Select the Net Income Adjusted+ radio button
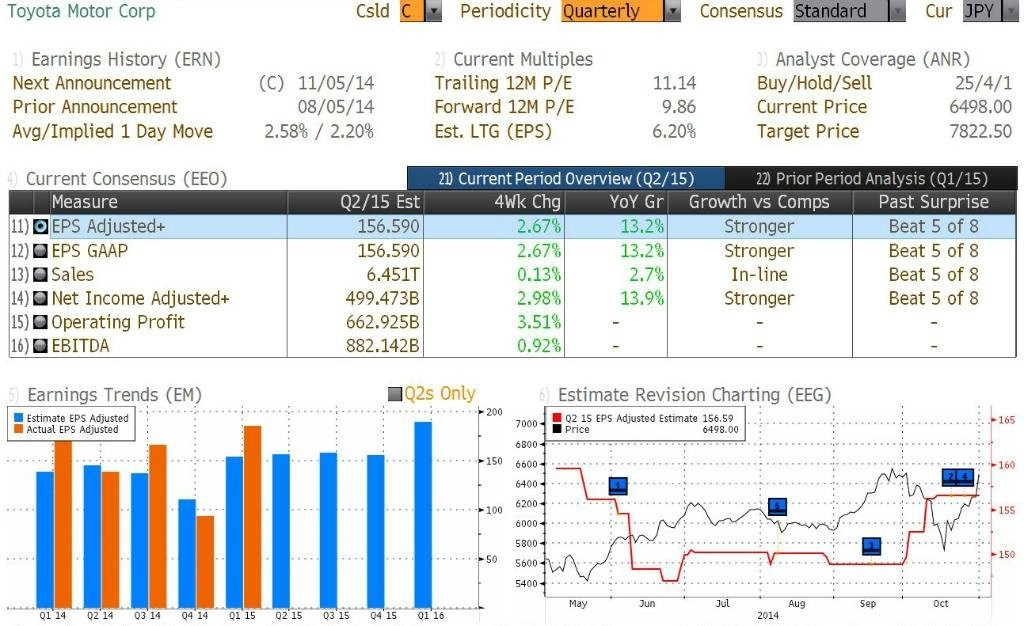The height and width of the screenshot is (626, 1024). click(40, 298)
